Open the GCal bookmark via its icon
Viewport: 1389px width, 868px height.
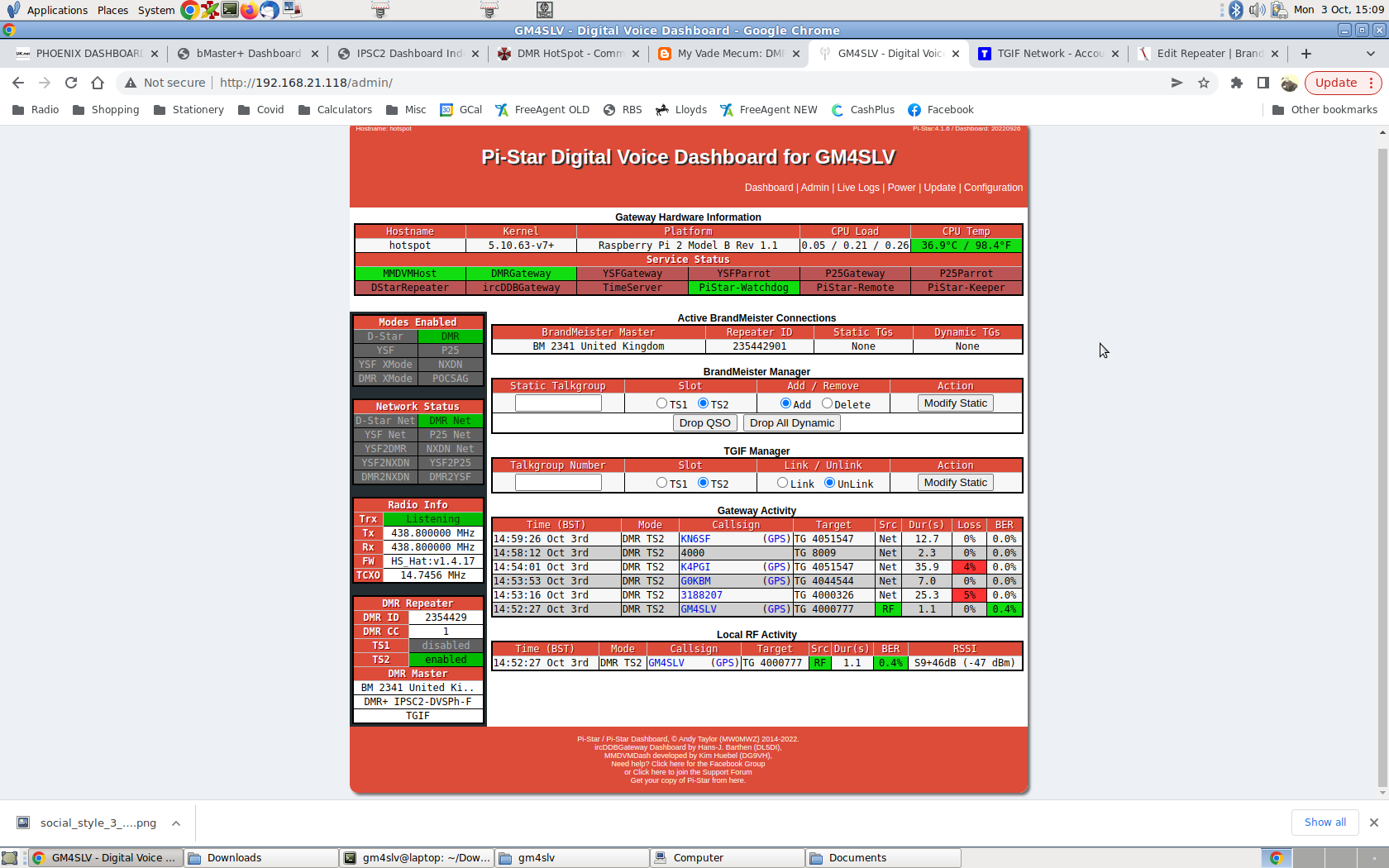[x=446, y=109]
